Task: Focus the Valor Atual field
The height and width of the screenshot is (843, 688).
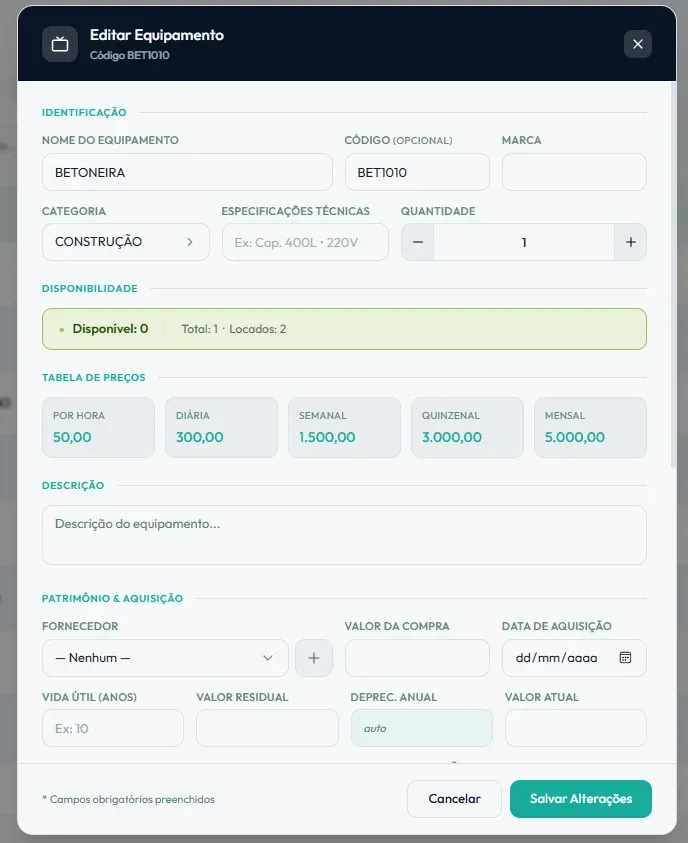Action: 576,728
